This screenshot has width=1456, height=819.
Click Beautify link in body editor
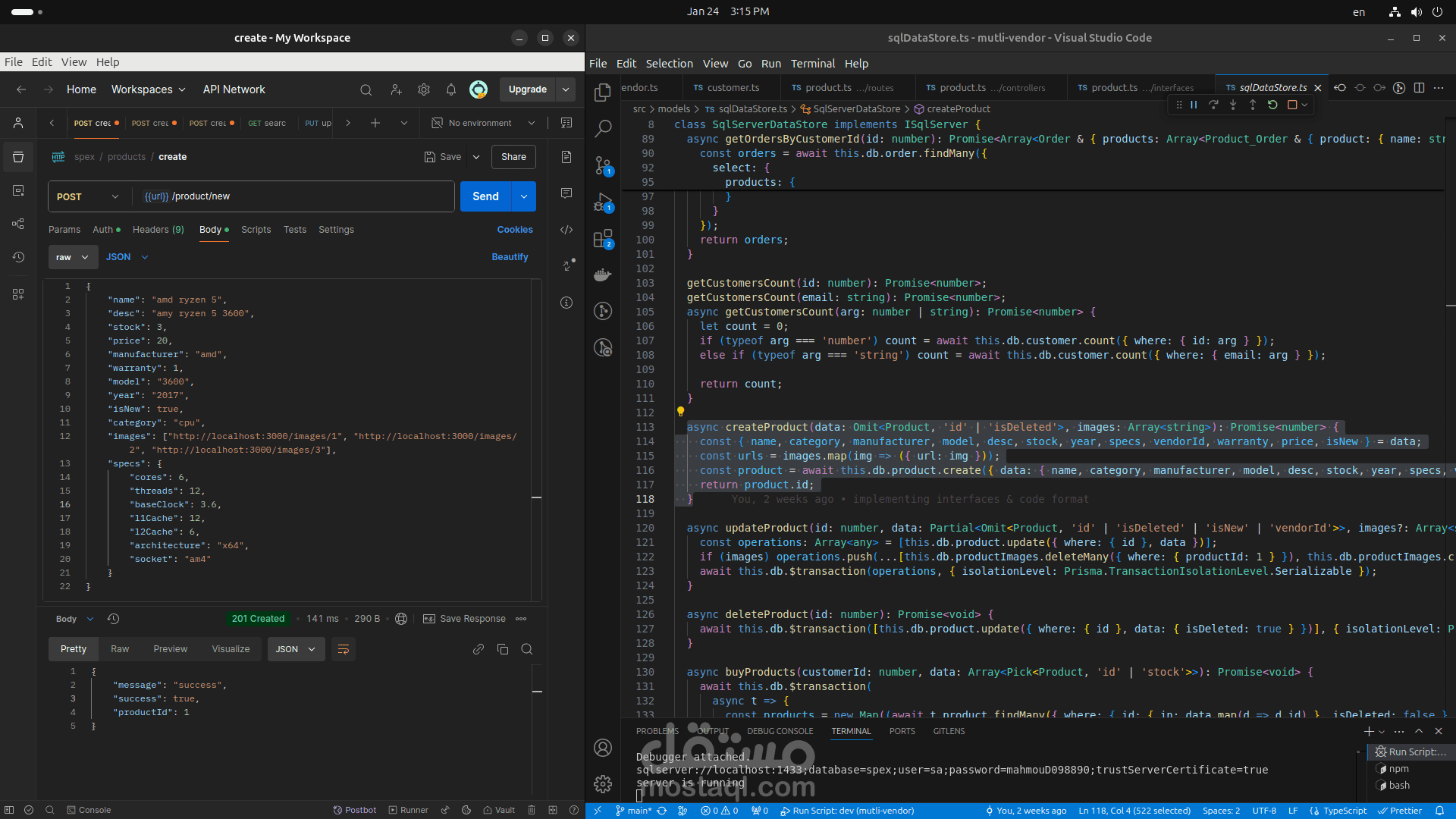pyautogui.click(x=510, y=257)
